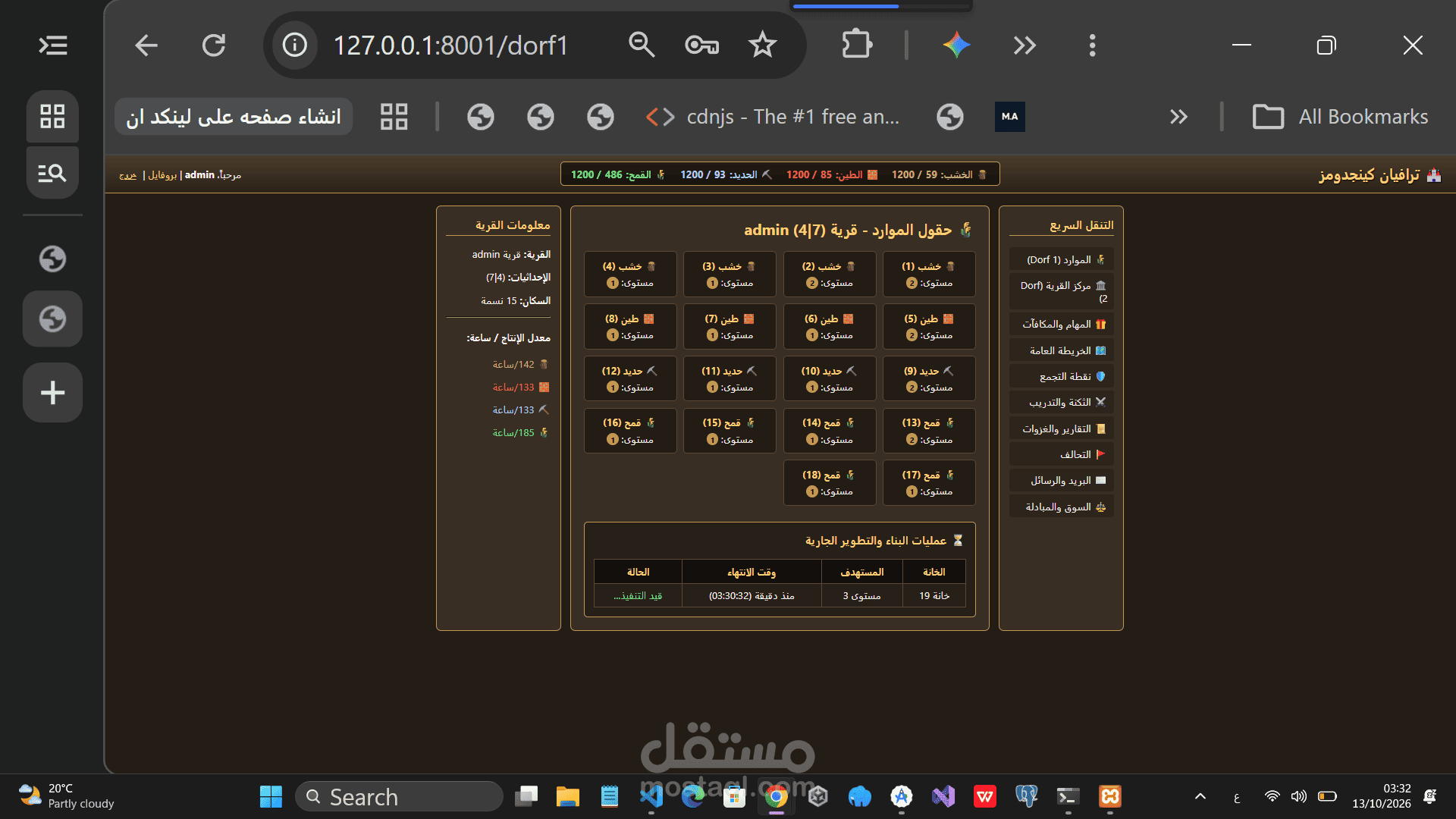This screenshot has height=819, width=1456.
Task: Open the apps grid in bookmarks bar
Action: [394, 117]
